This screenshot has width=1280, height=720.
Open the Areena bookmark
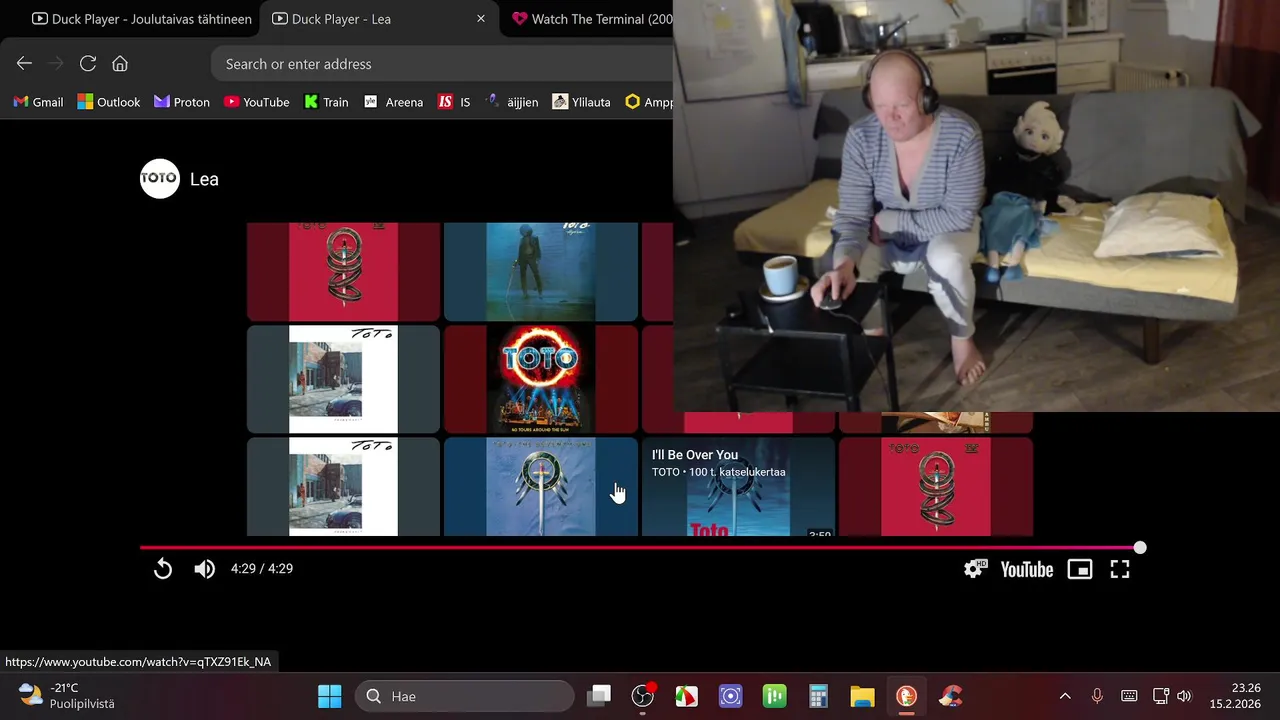coord(393,102)
